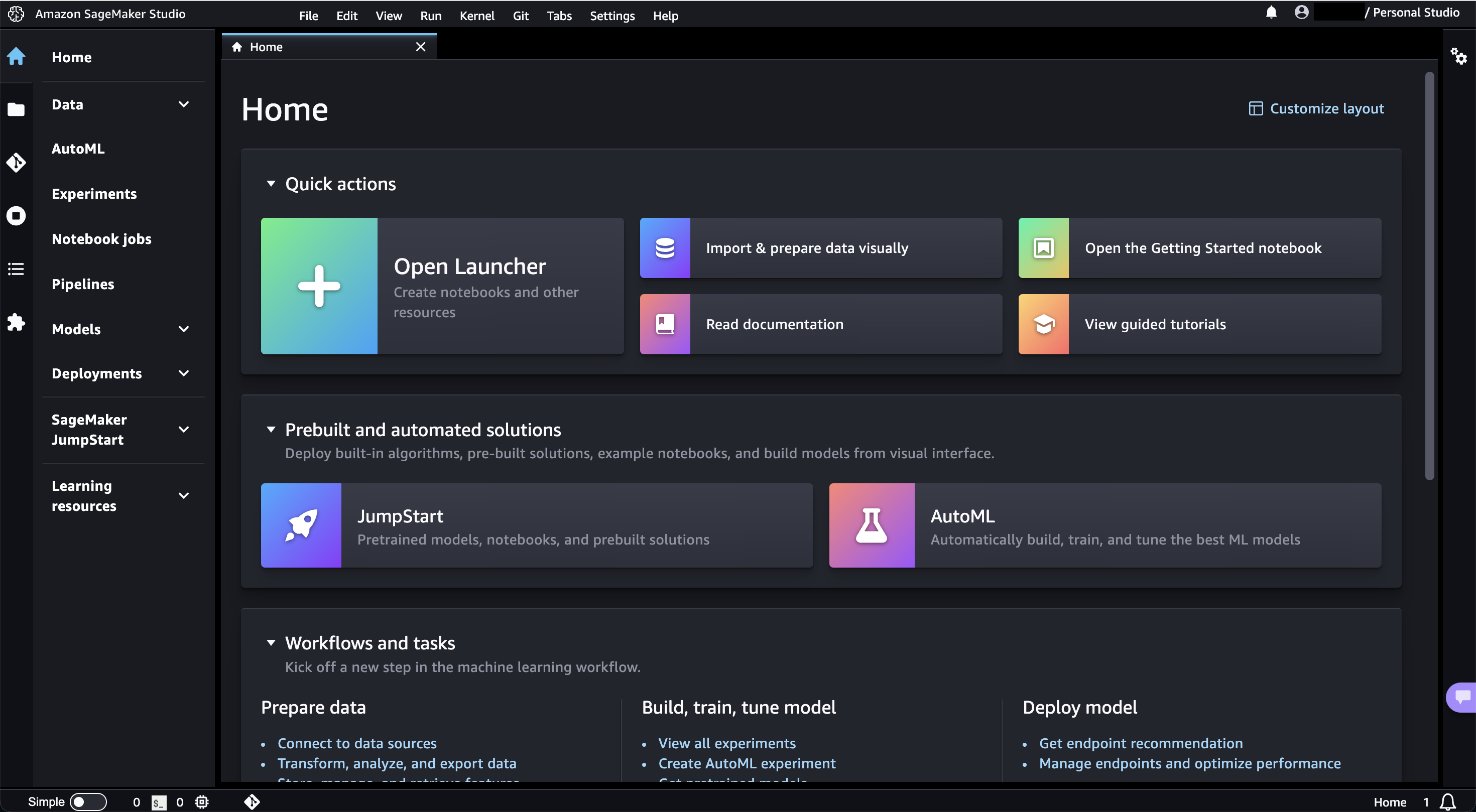Click Read documentation card
The height and width of the screenshot is (812, 1476).
pyautogui.click(x=821, y=324)
